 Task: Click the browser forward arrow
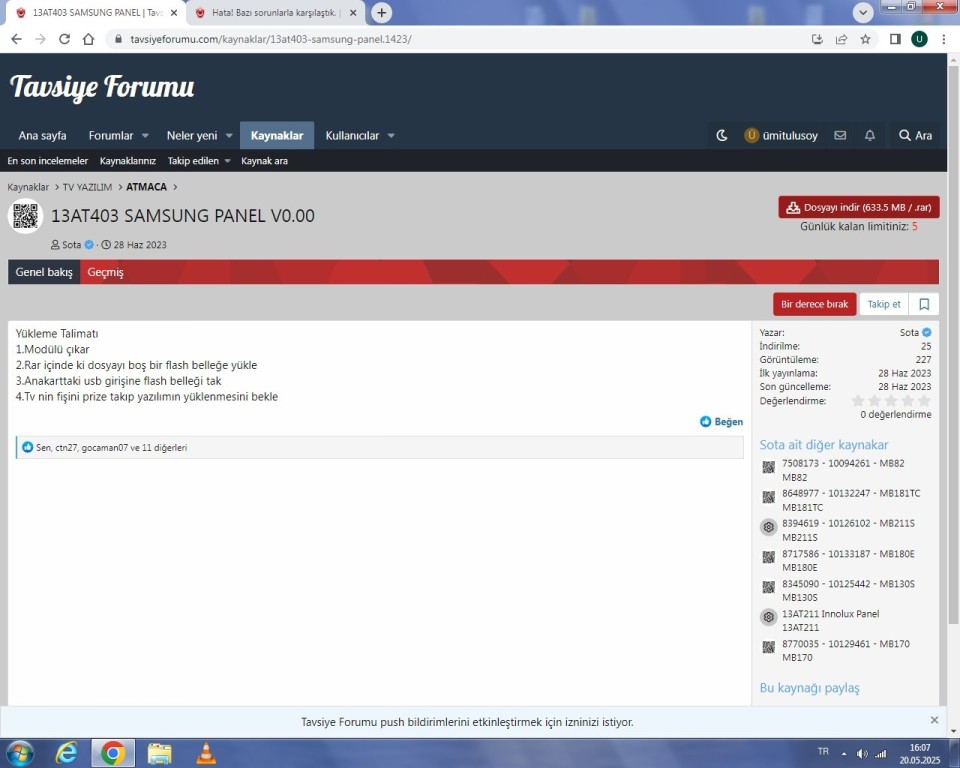[40, 39]
